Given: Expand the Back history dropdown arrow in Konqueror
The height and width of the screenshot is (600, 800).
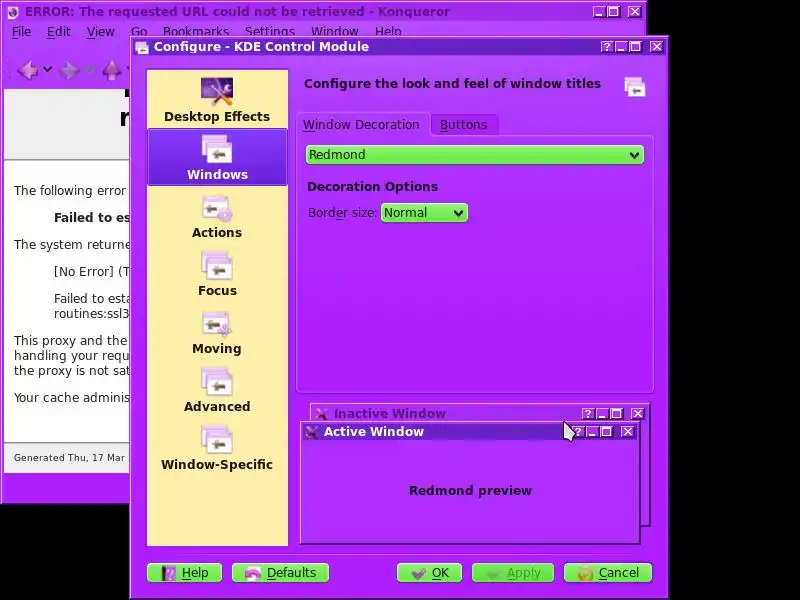Looking at the screenshot, I should tap(47, 69).
